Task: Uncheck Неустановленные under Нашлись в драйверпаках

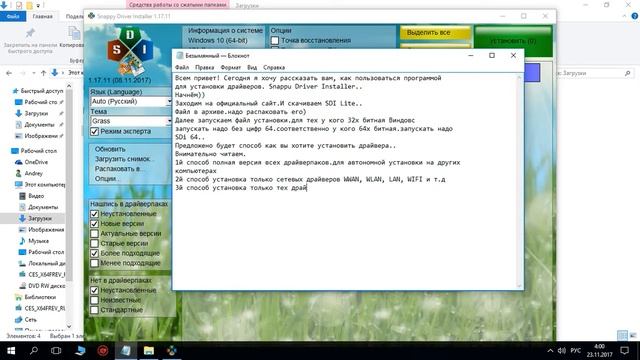Action: 94,214
